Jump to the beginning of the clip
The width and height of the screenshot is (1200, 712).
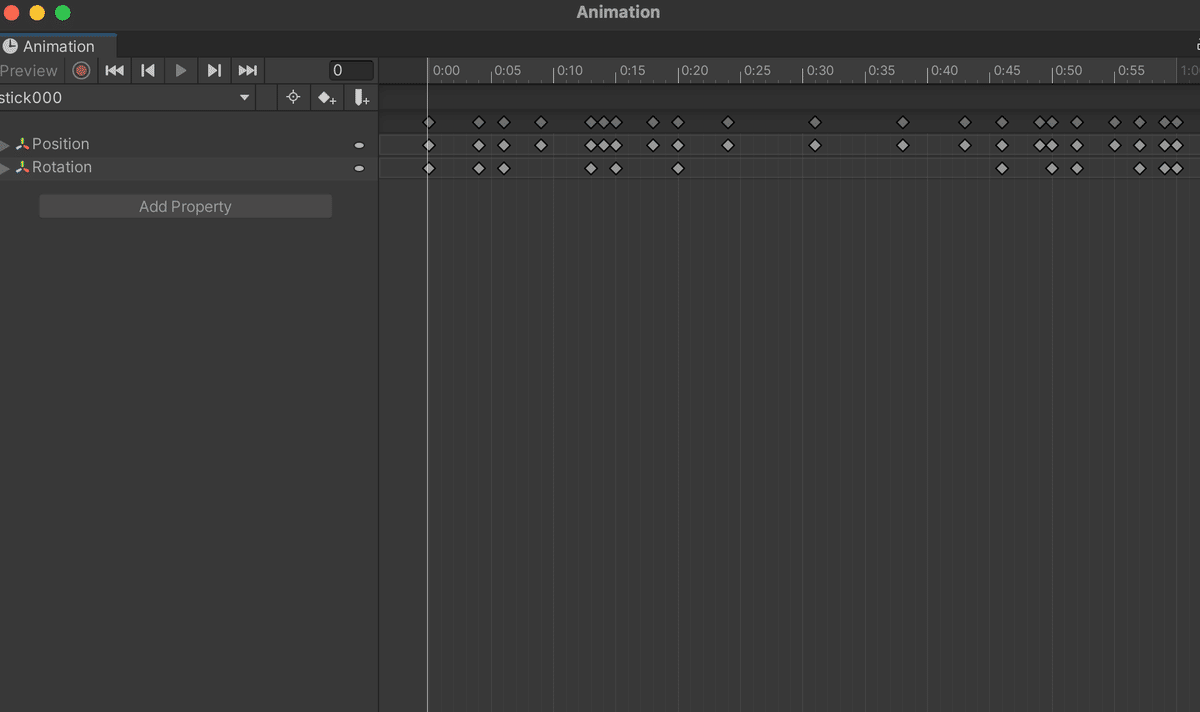point(115,70)
